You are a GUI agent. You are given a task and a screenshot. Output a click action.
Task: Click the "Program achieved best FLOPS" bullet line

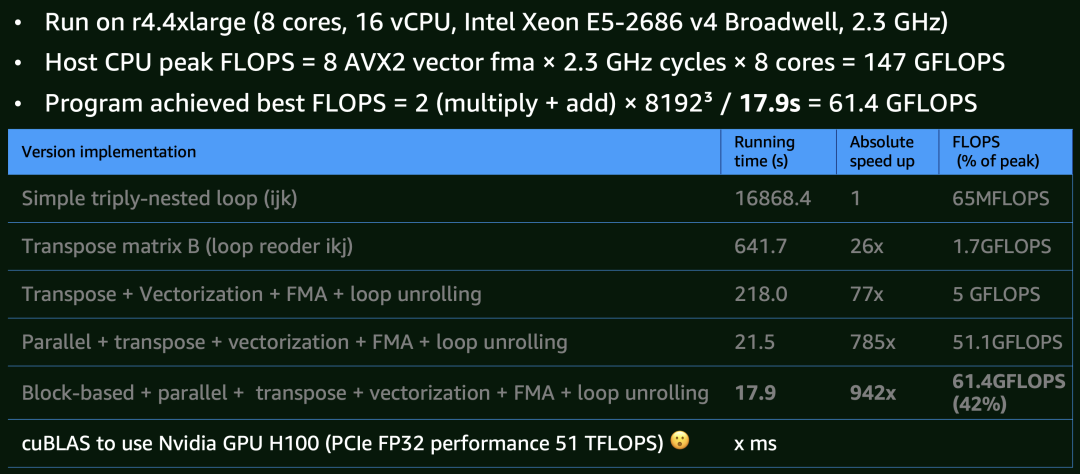tap(510, 103)
